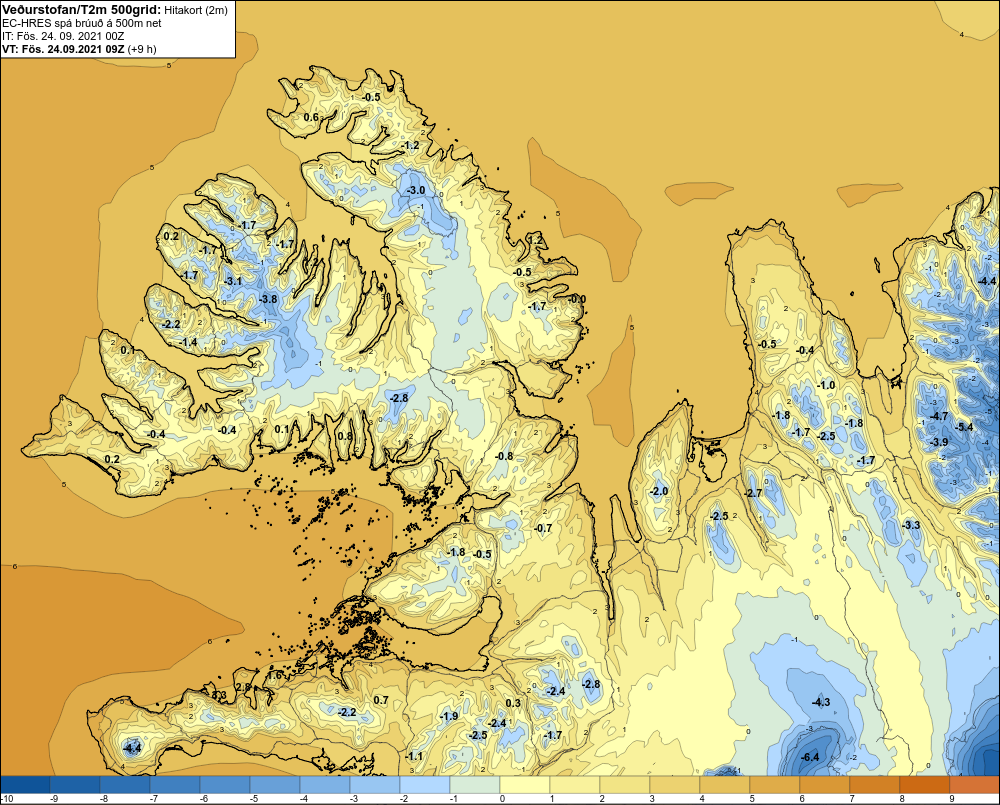Click legend swatch between 4 and 5
This screenshot has width=1000, height=805.
tap(724, 784)
